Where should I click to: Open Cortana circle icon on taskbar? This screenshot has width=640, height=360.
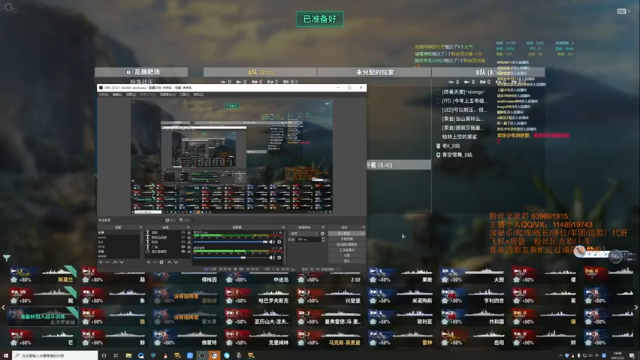click(x=104, y=356)
